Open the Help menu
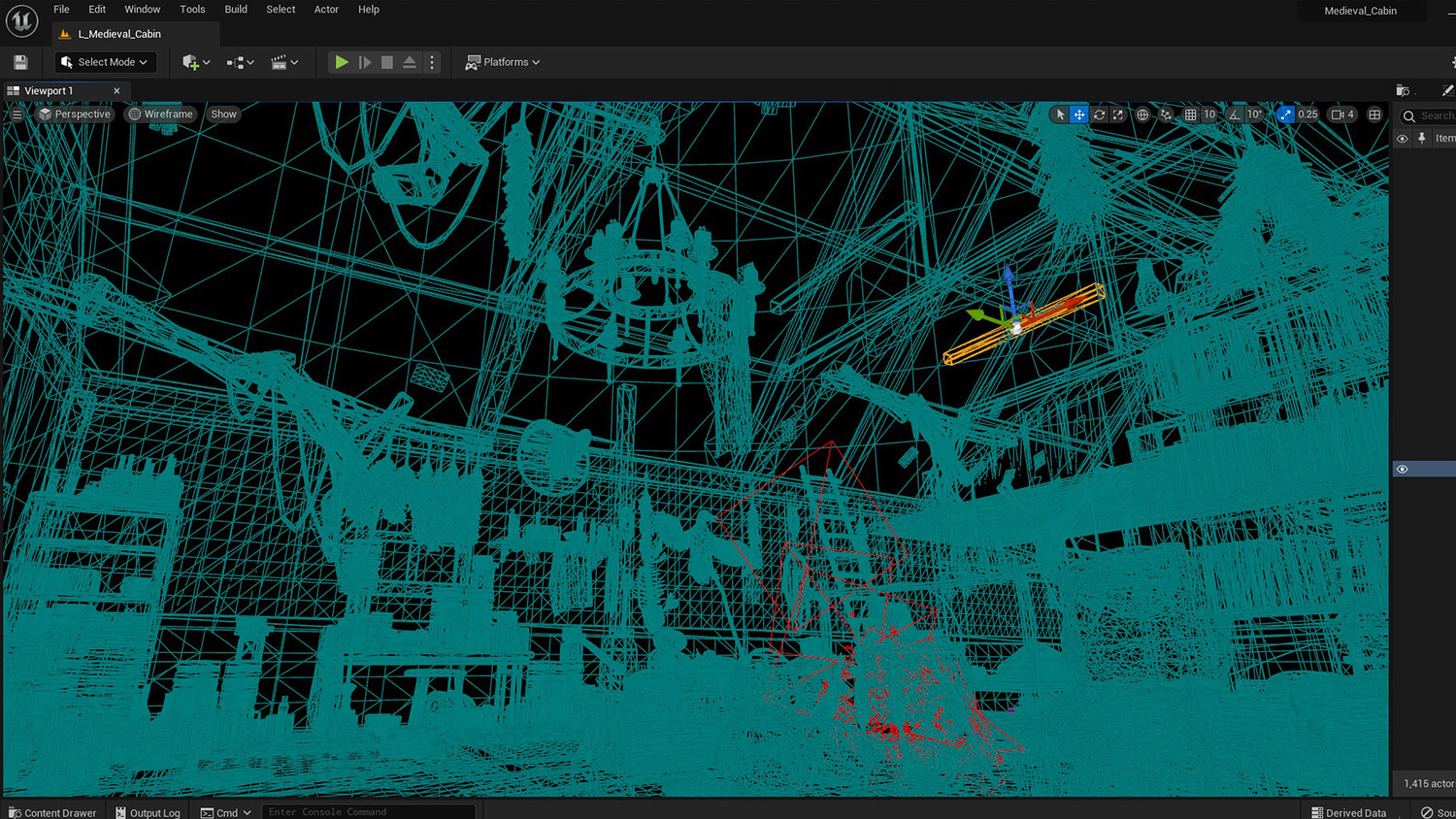Screen dimensions: 1456x819 pyautogui.click(x=369, y=10)
